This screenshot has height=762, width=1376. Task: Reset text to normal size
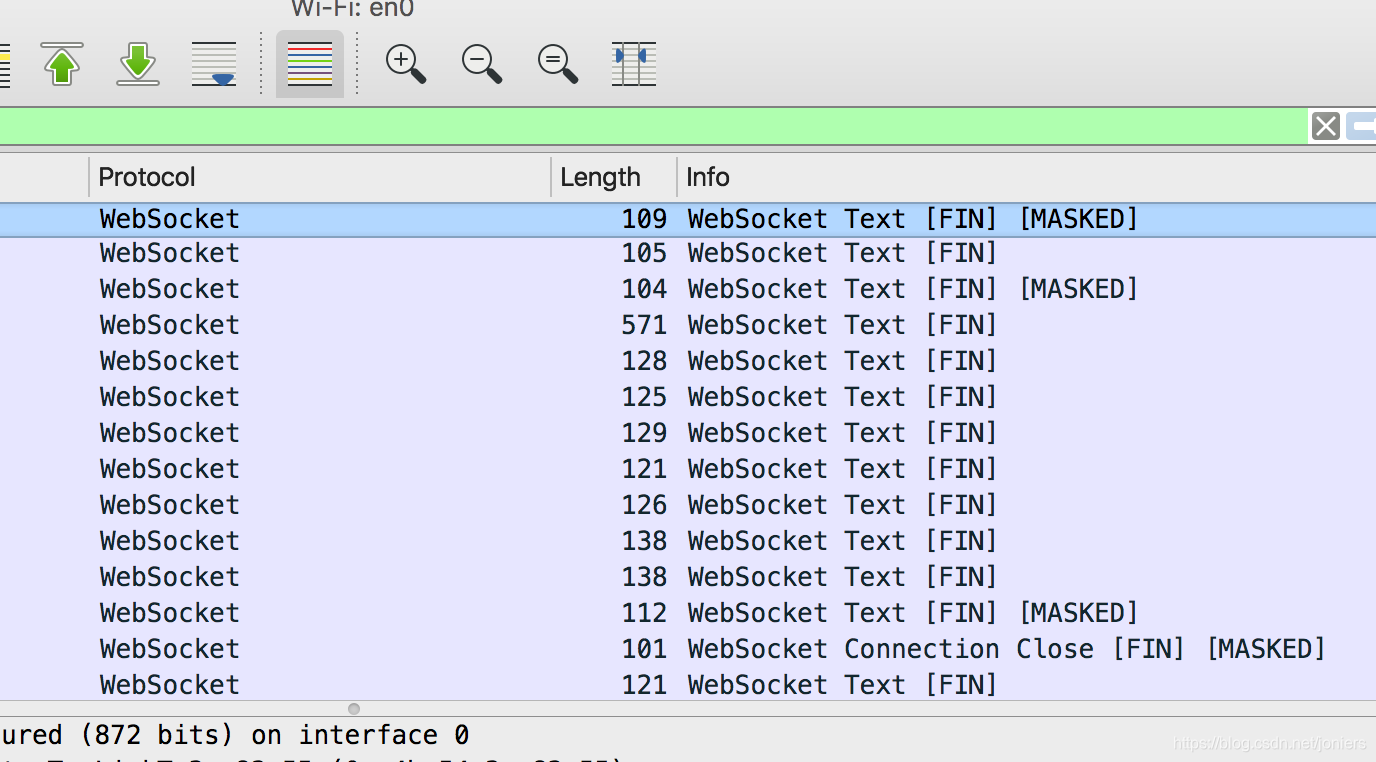(x=558, y=64)
